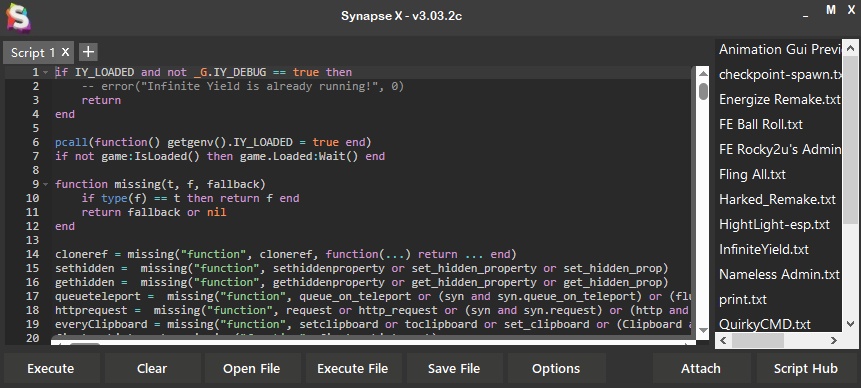Image resolution: width=861 pixels, height=388 pixels.
Task: Click the pcall(function() code line
Action: coord(213,143)
